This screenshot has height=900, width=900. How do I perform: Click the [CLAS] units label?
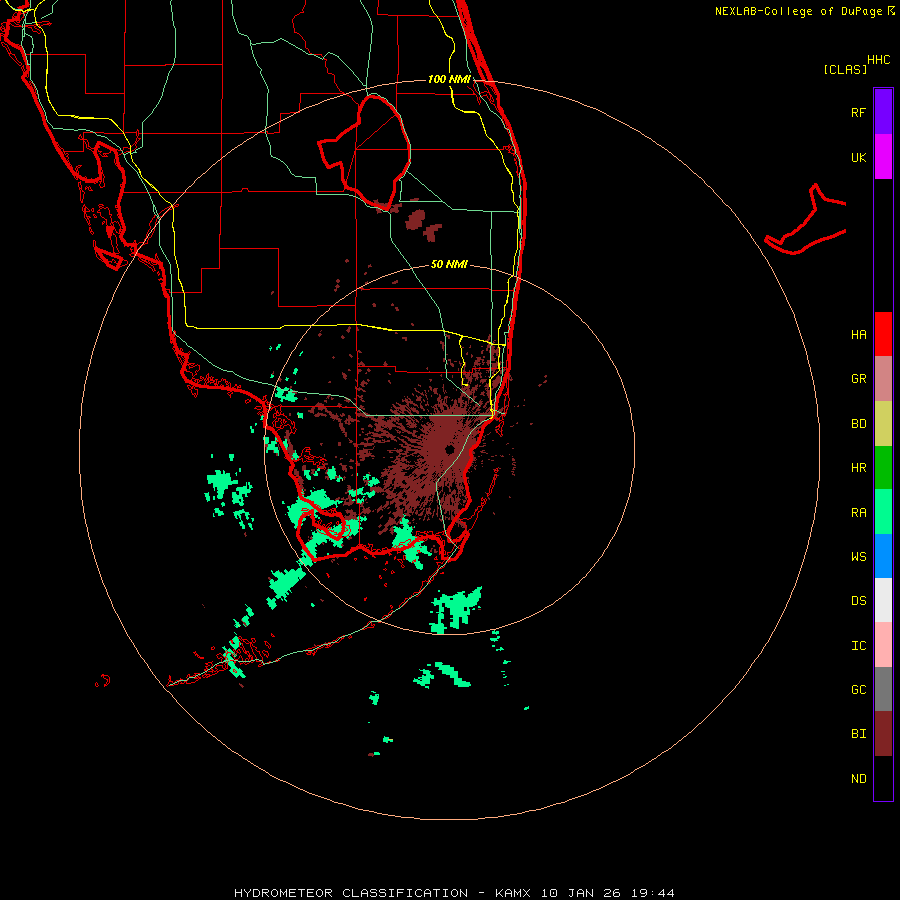pos(845,69)
